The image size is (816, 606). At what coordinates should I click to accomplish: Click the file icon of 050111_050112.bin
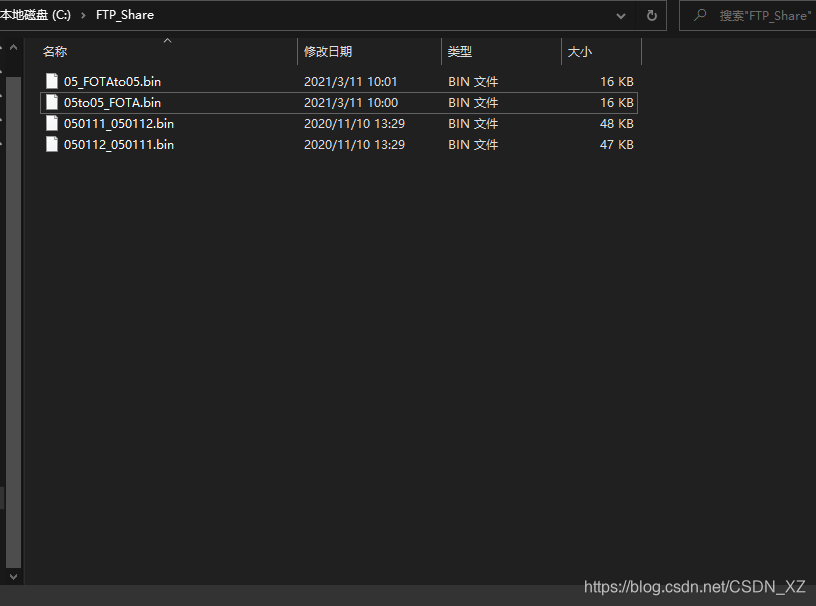pos(52,123)
